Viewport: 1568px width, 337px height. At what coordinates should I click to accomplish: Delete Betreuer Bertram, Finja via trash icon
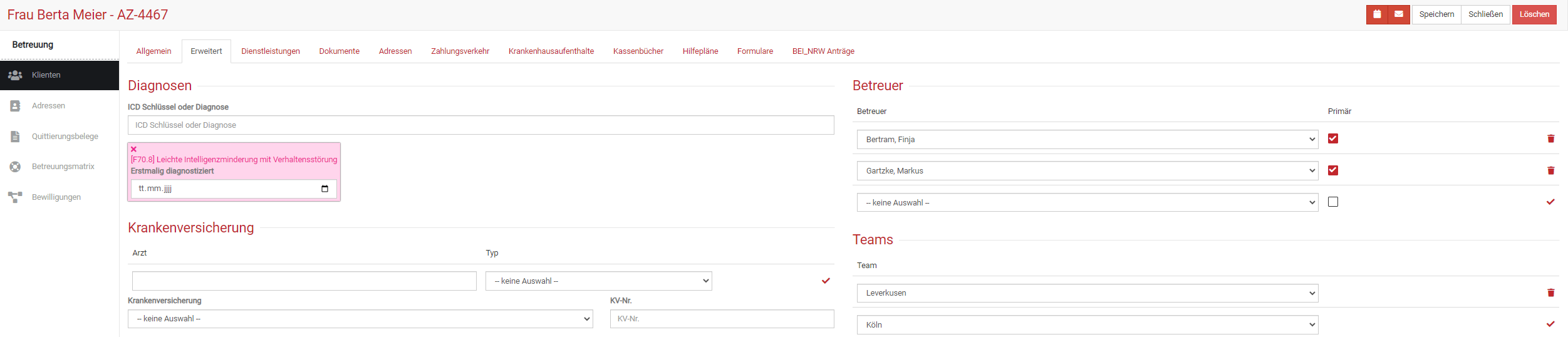point(1550,139)
